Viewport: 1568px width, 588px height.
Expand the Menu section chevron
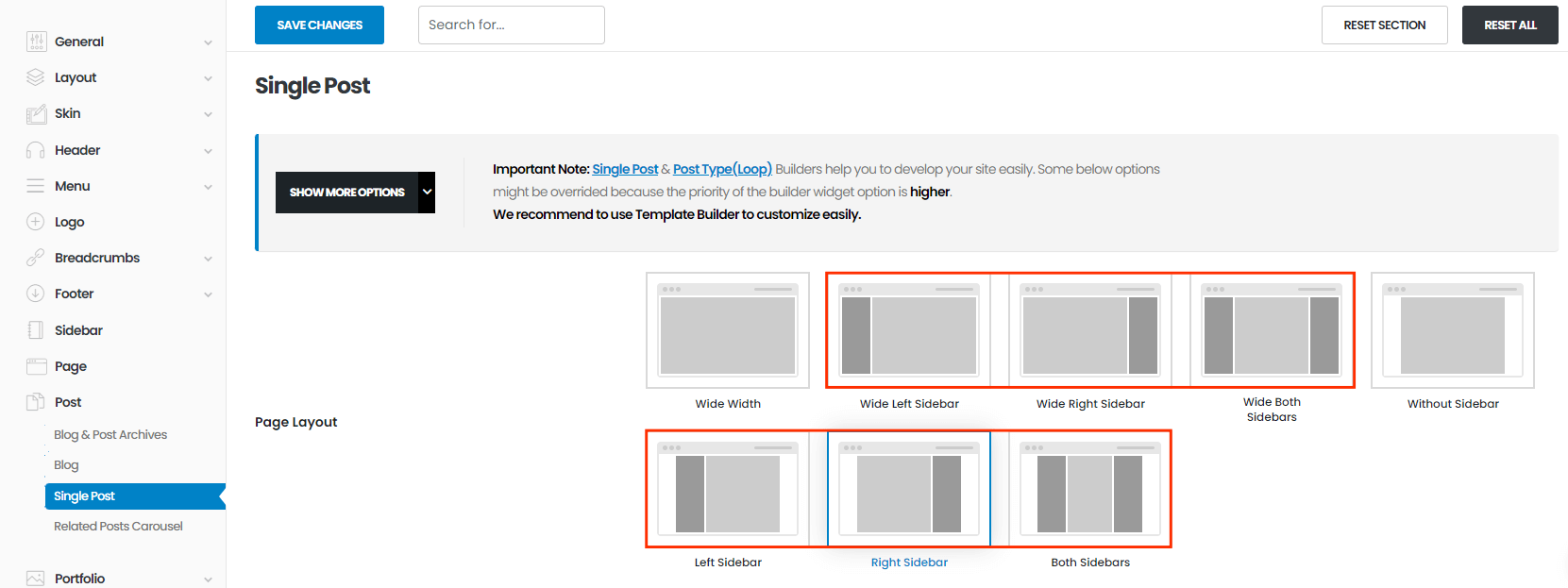[x=208, y=187]
